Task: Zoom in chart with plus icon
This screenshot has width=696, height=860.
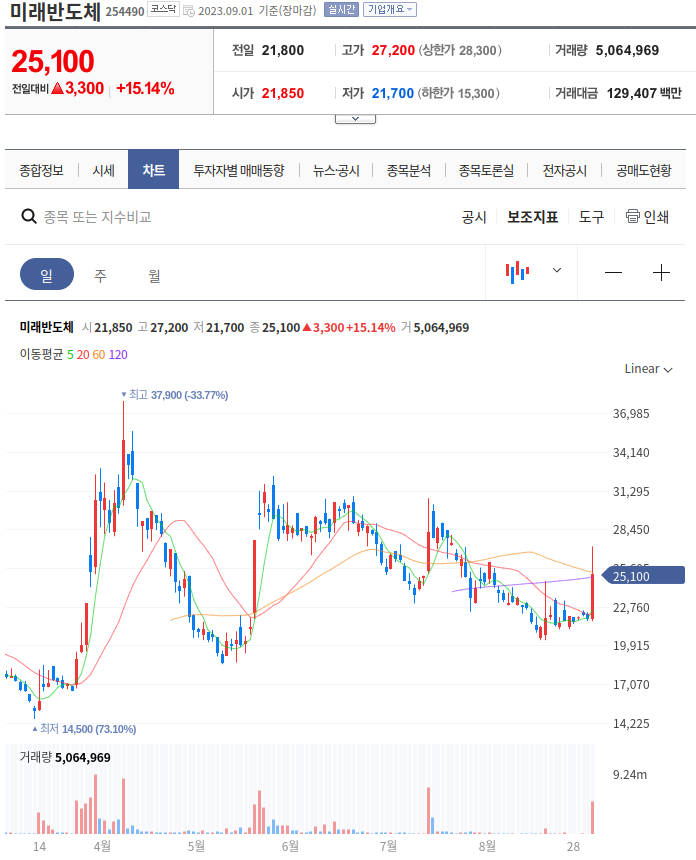Action: coord(661,273)
